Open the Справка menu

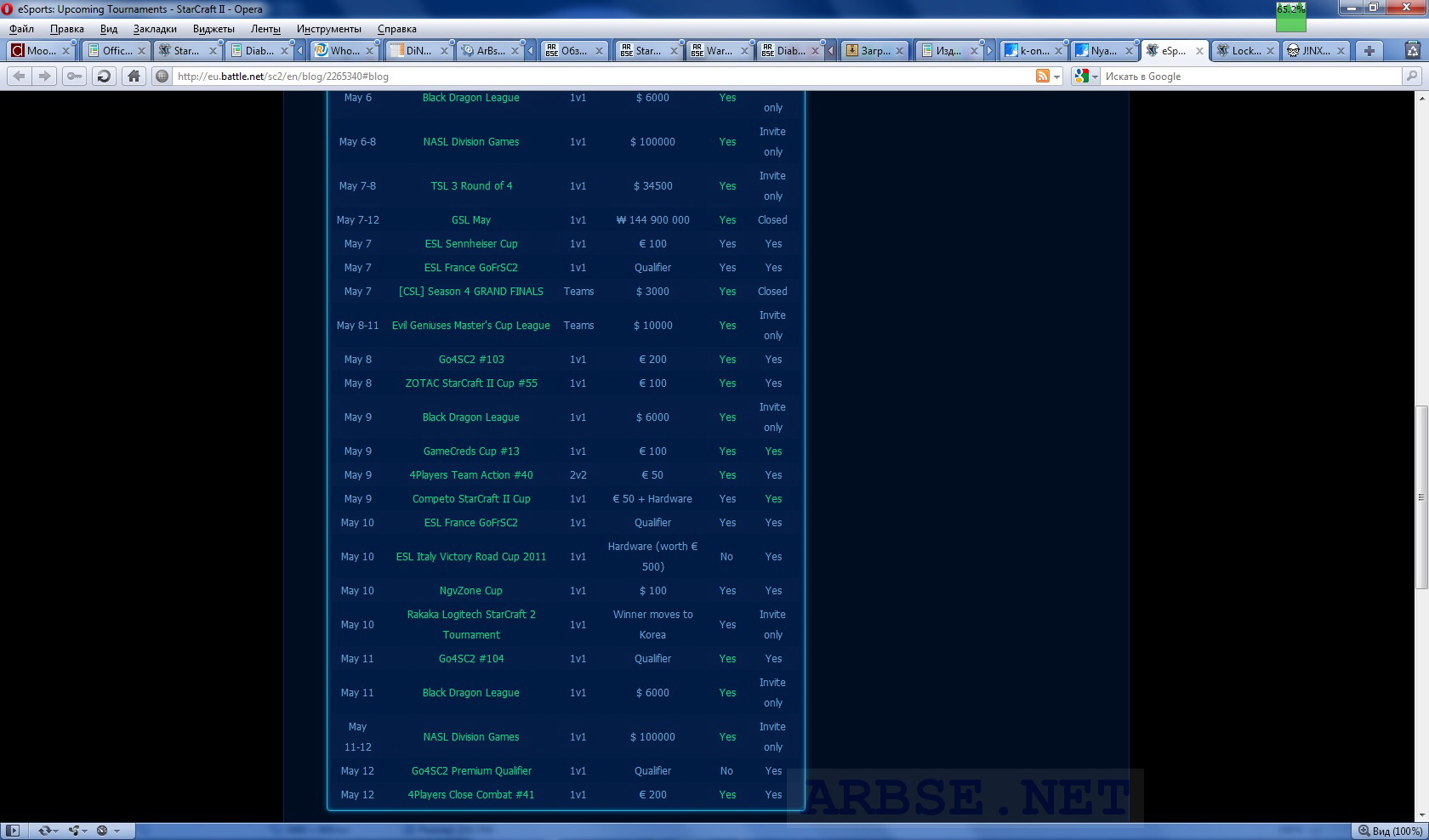pyautogui.click(x=397, y=29)
